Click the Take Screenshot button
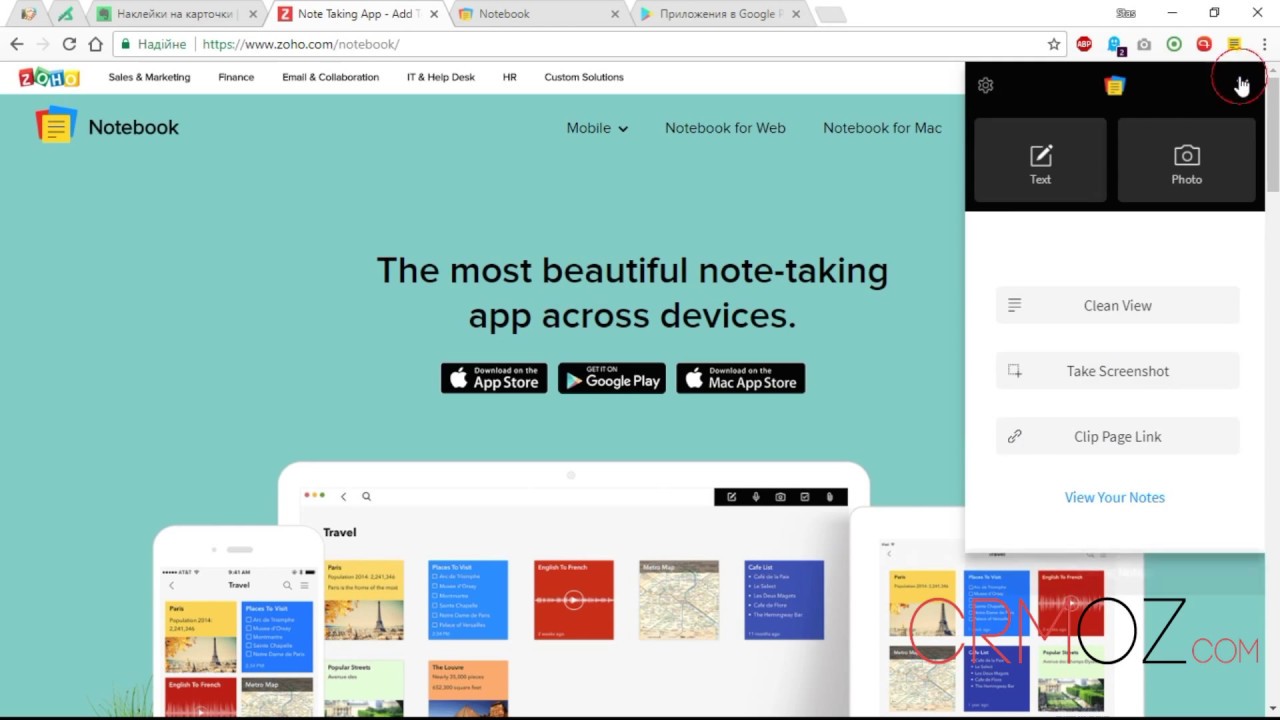Image resolution: width=1280 pixels, height=720 pixels. pos(1117,371)
